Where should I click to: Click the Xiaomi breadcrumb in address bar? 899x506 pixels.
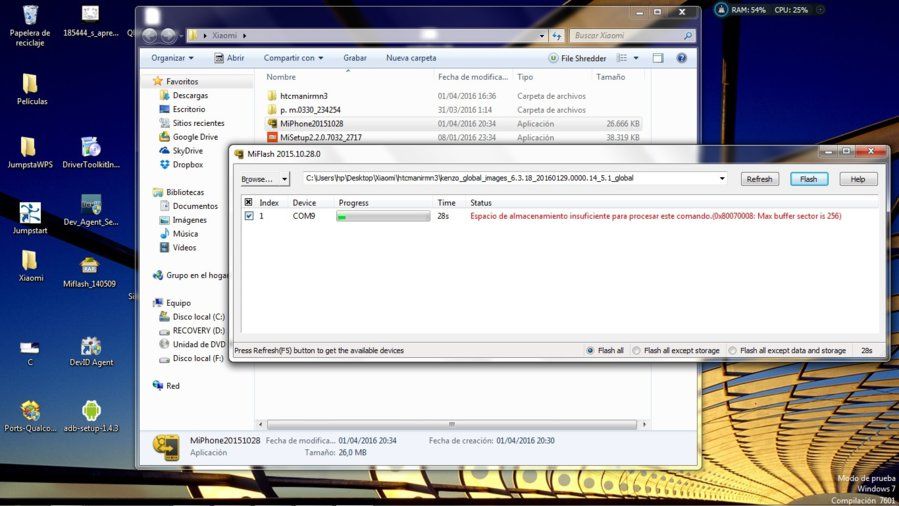tap(224, 36)
